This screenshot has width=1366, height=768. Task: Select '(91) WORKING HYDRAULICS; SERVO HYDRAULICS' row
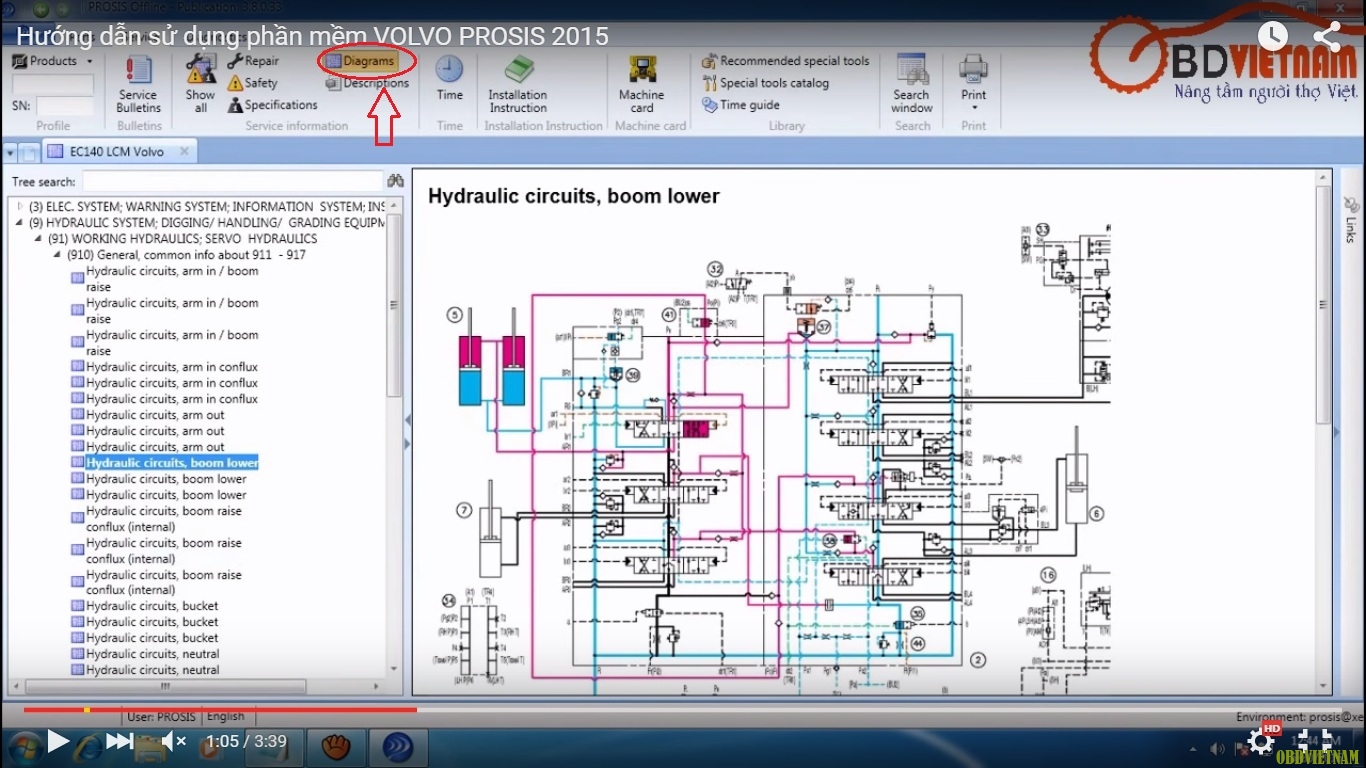tap(182, 238)
